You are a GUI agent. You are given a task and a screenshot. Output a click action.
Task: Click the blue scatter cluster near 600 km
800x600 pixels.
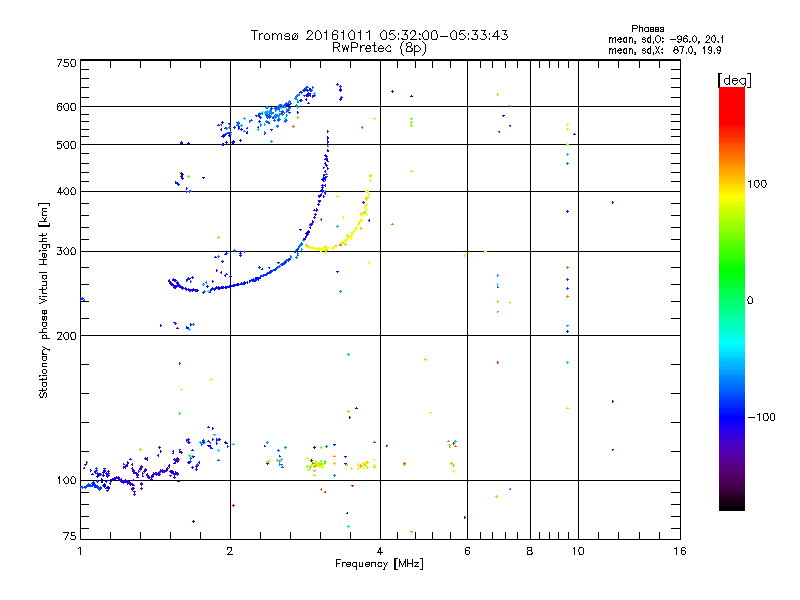[276, 113]
